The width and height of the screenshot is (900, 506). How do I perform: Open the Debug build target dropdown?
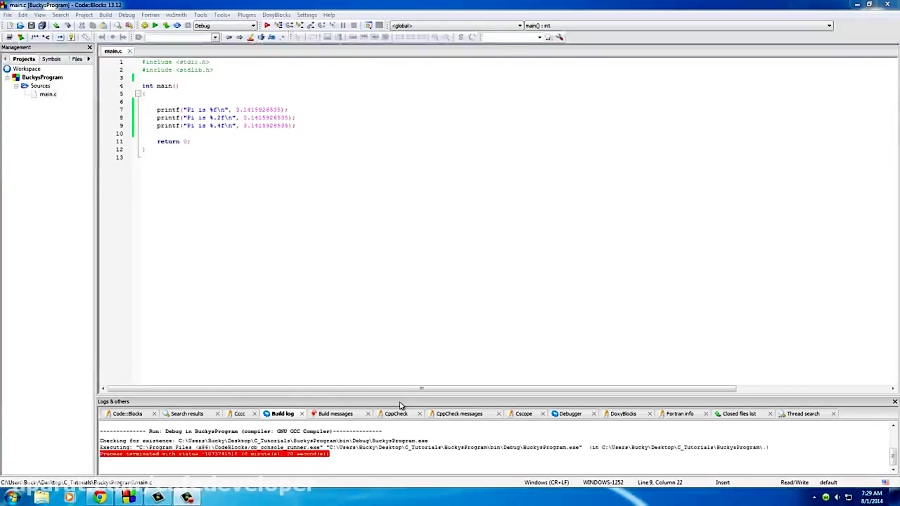pyautogui.click(x=252, y=25)
